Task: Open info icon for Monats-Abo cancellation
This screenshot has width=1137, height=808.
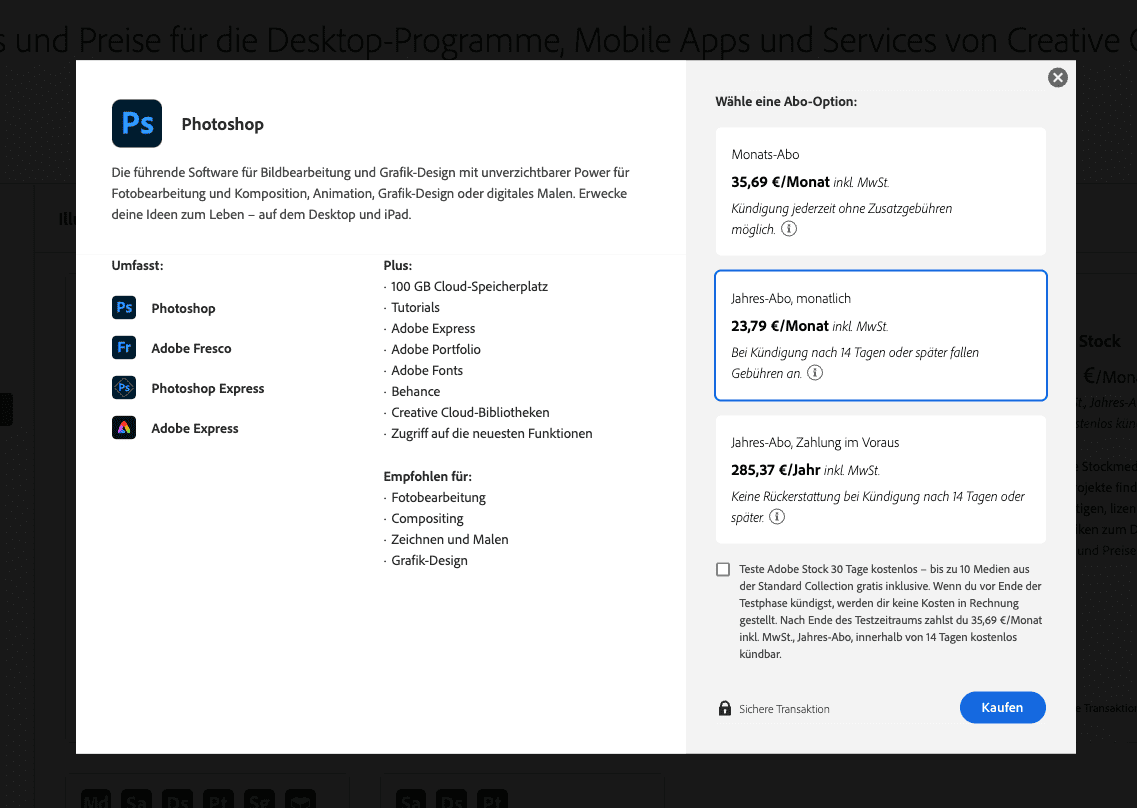Action: 789,229
